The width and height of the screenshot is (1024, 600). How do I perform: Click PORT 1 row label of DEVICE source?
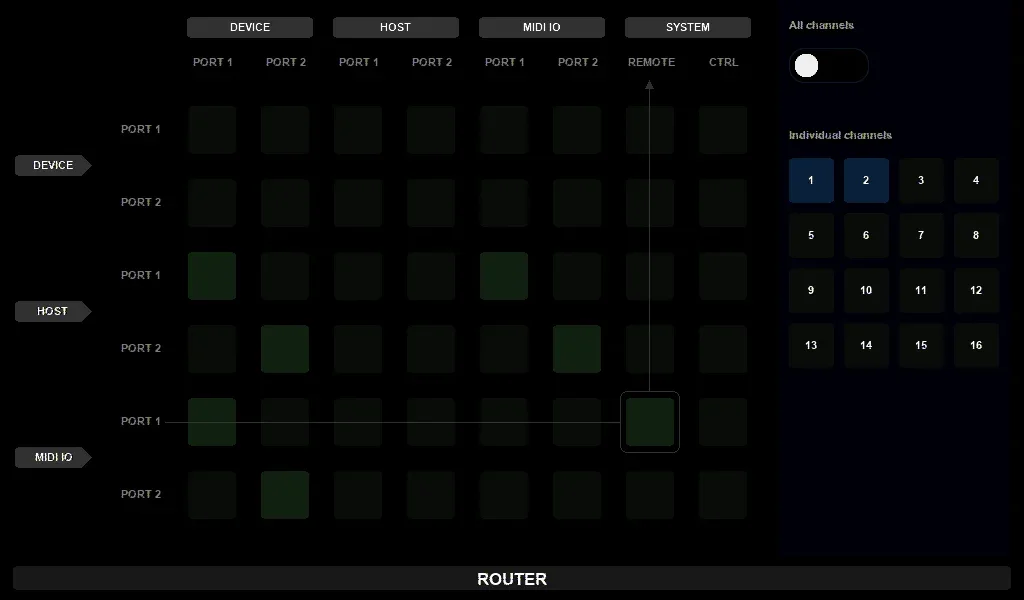(x=140, y=129)
